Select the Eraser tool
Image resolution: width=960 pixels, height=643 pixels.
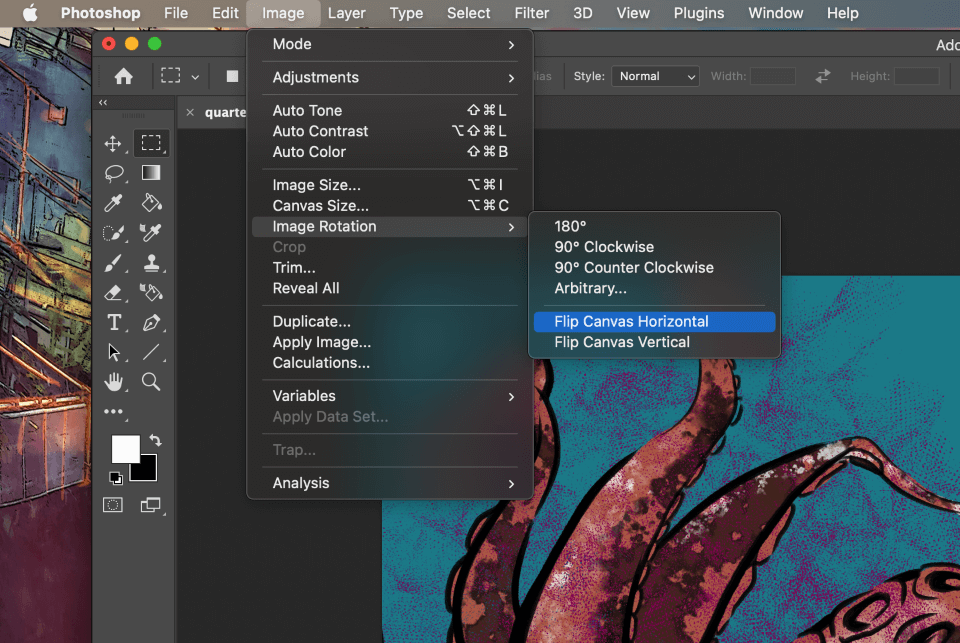[x=113, y=293]
